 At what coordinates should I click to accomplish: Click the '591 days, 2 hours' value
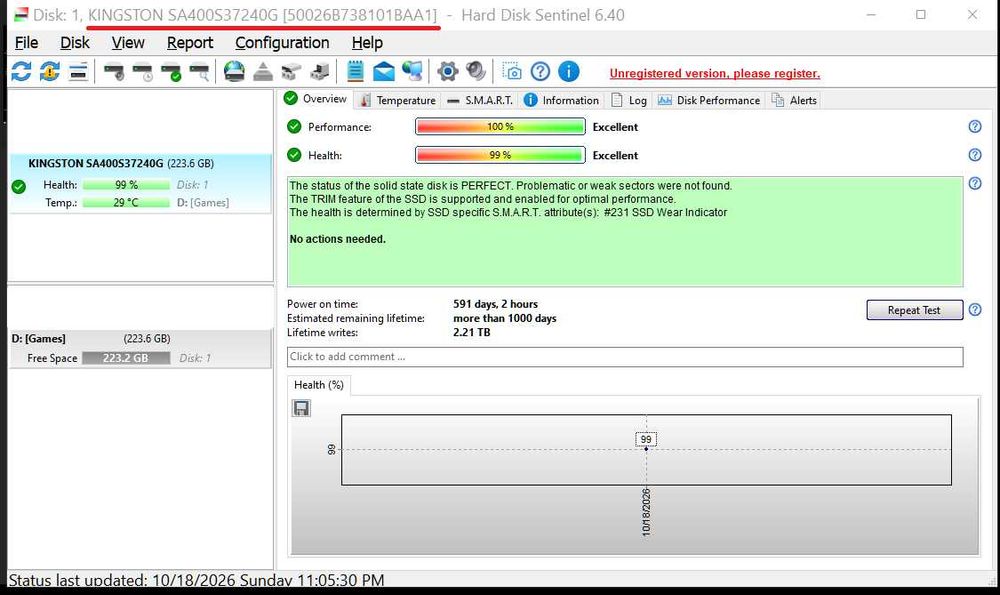click(x=495, y=304)
